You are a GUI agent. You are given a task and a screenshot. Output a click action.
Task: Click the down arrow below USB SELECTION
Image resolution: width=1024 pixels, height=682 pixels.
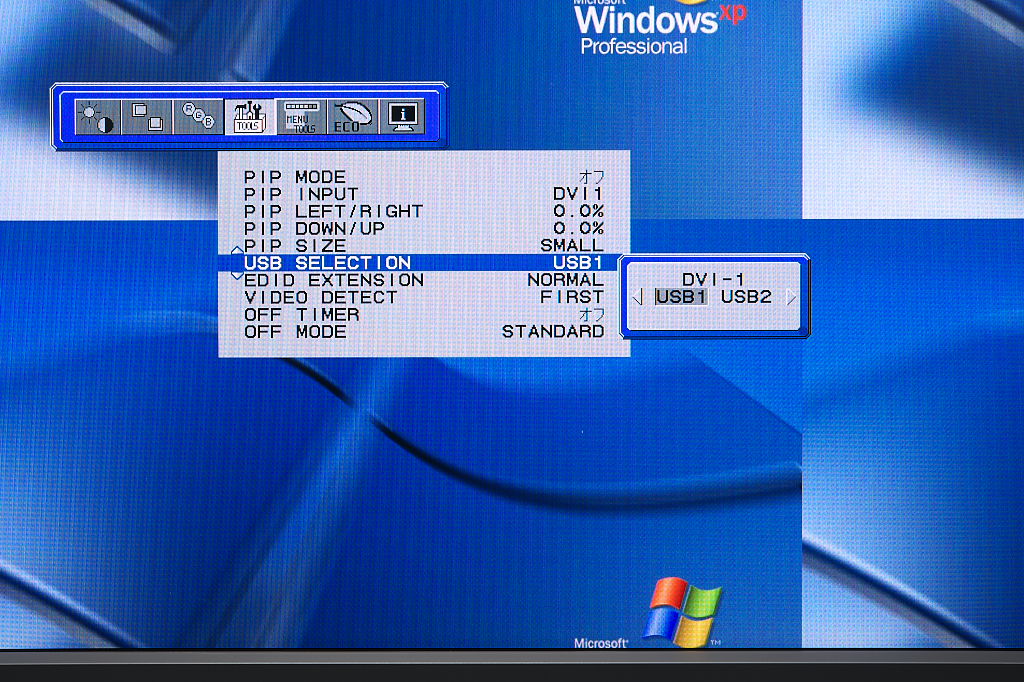[x=237, y=274]
